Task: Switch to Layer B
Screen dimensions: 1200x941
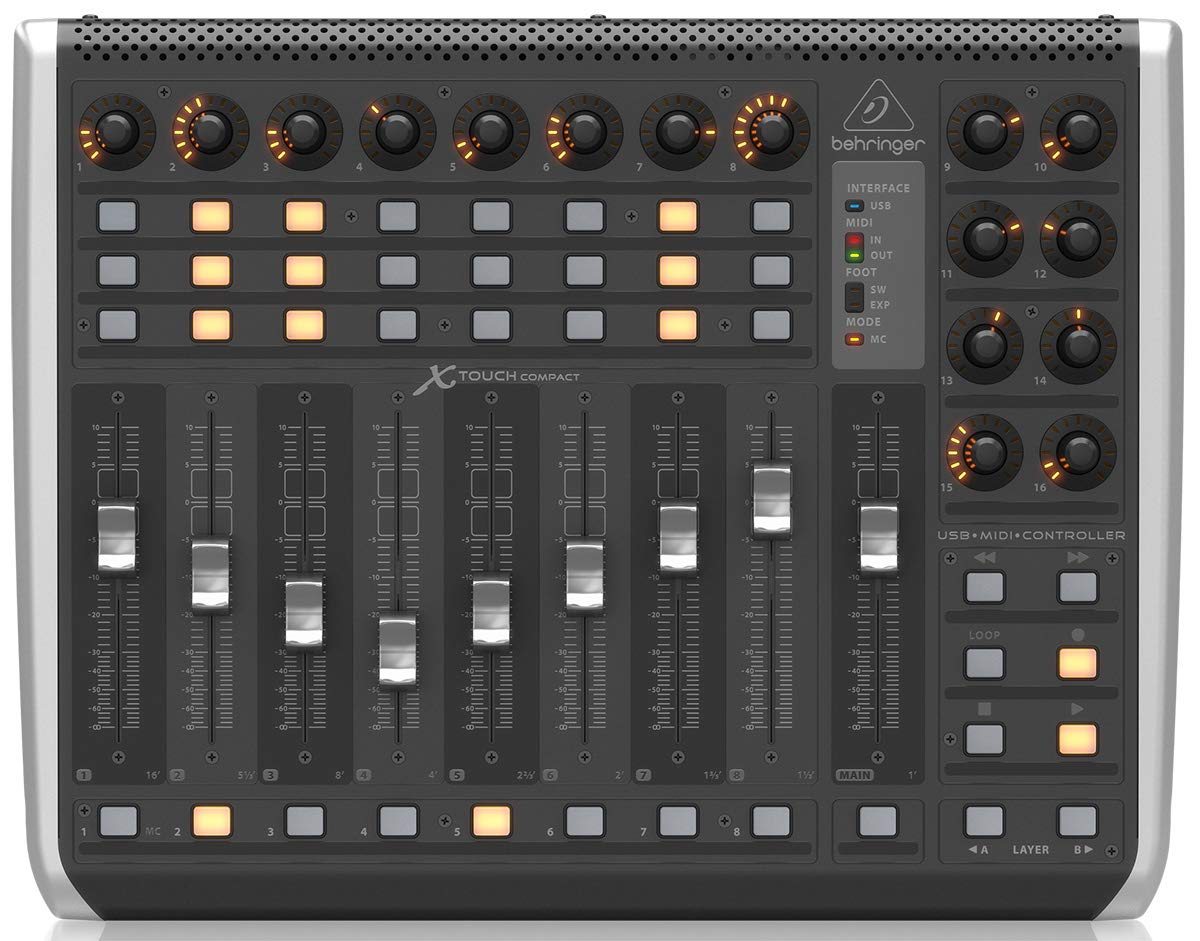Action: click(1078, 821)
